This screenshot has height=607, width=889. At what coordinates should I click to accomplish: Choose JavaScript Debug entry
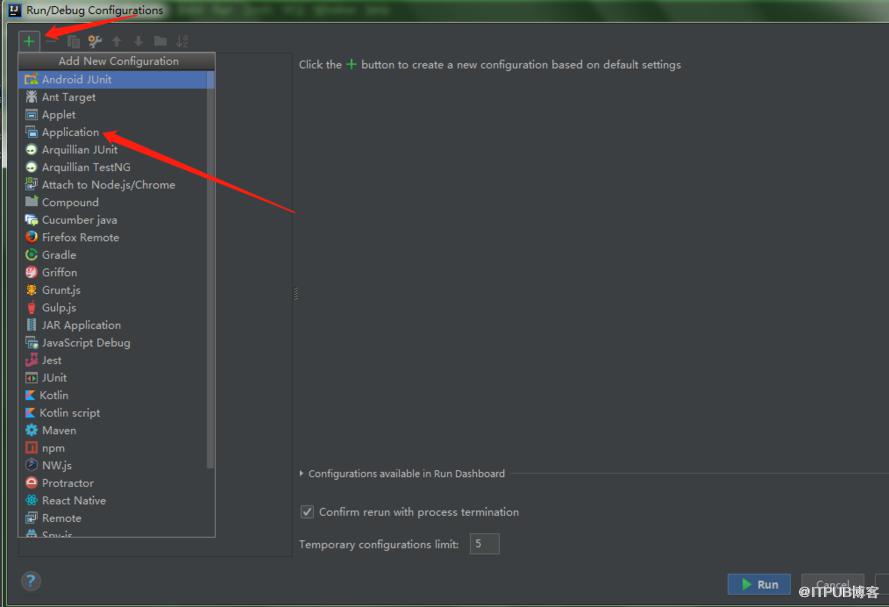(116, 343)
